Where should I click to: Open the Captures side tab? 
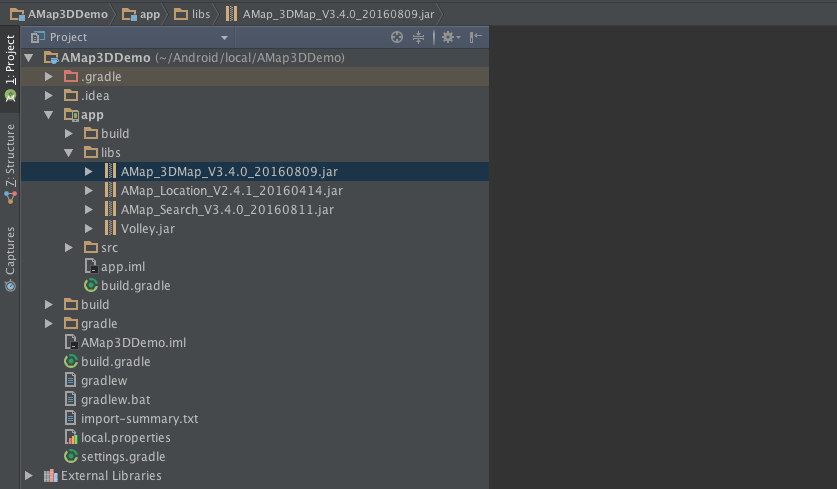point(10,259)
